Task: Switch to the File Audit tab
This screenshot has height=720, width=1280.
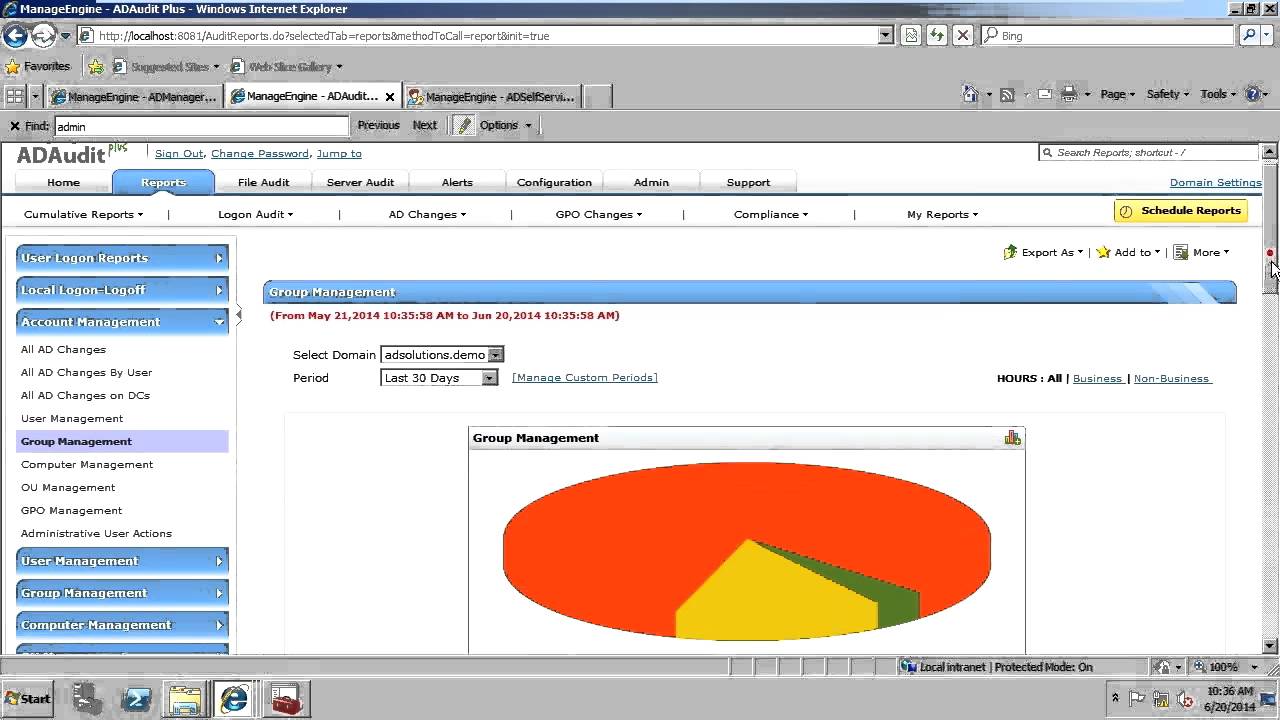Action: (x=264, y=182)
